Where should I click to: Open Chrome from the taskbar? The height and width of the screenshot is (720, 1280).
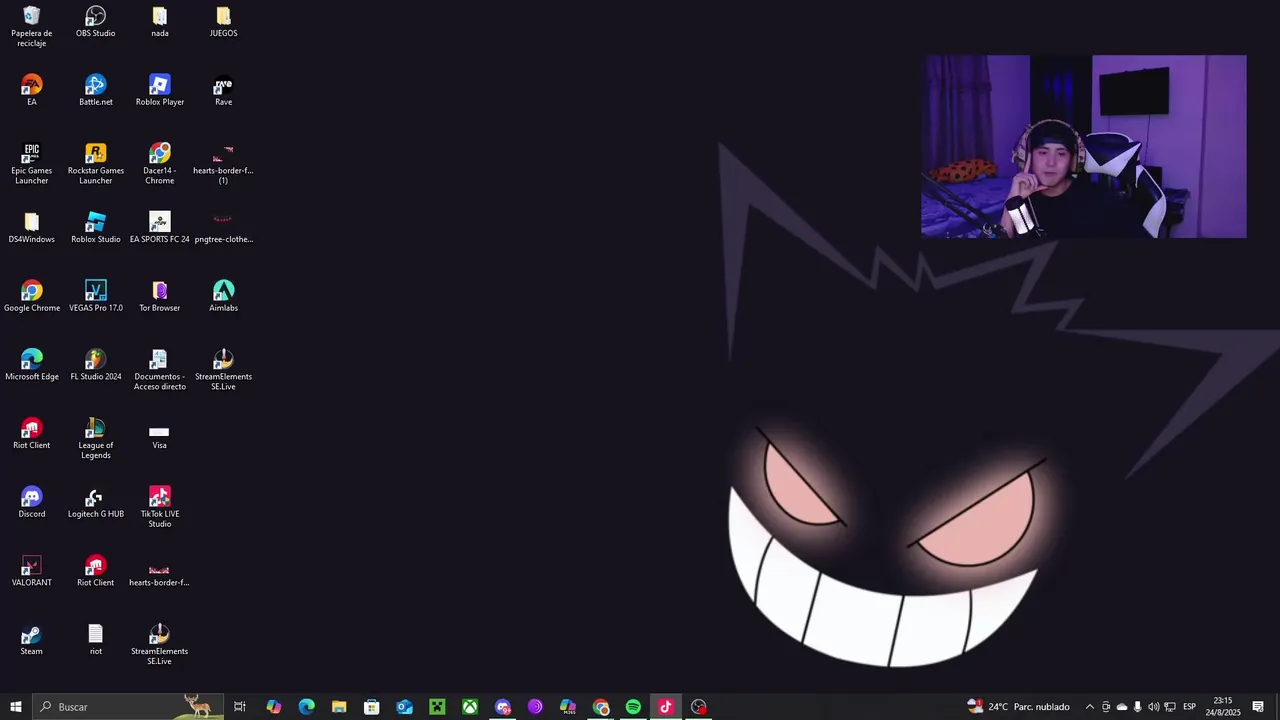600,707
